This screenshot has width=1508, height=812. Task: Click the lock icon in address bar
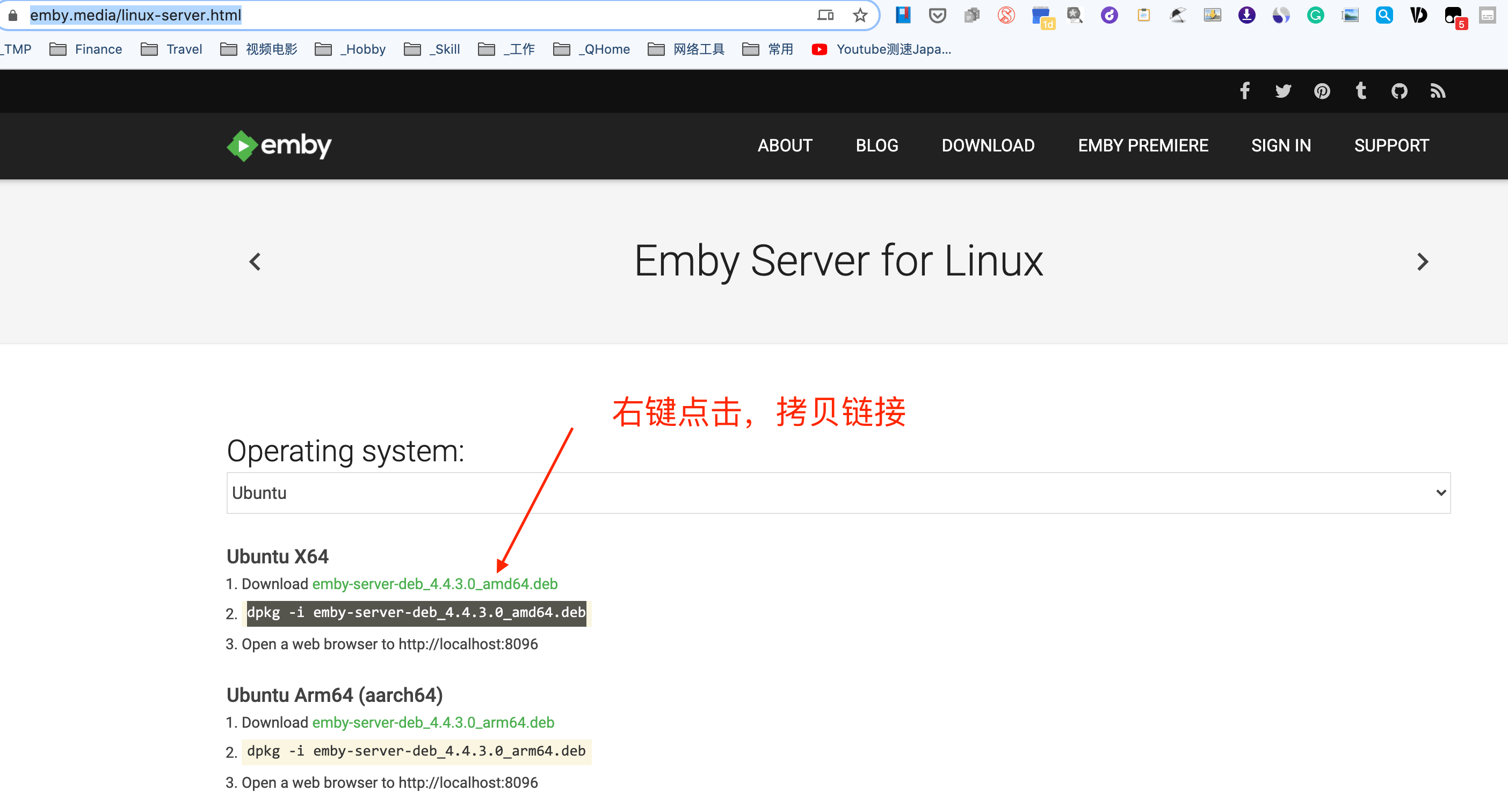tap(13, 15)
